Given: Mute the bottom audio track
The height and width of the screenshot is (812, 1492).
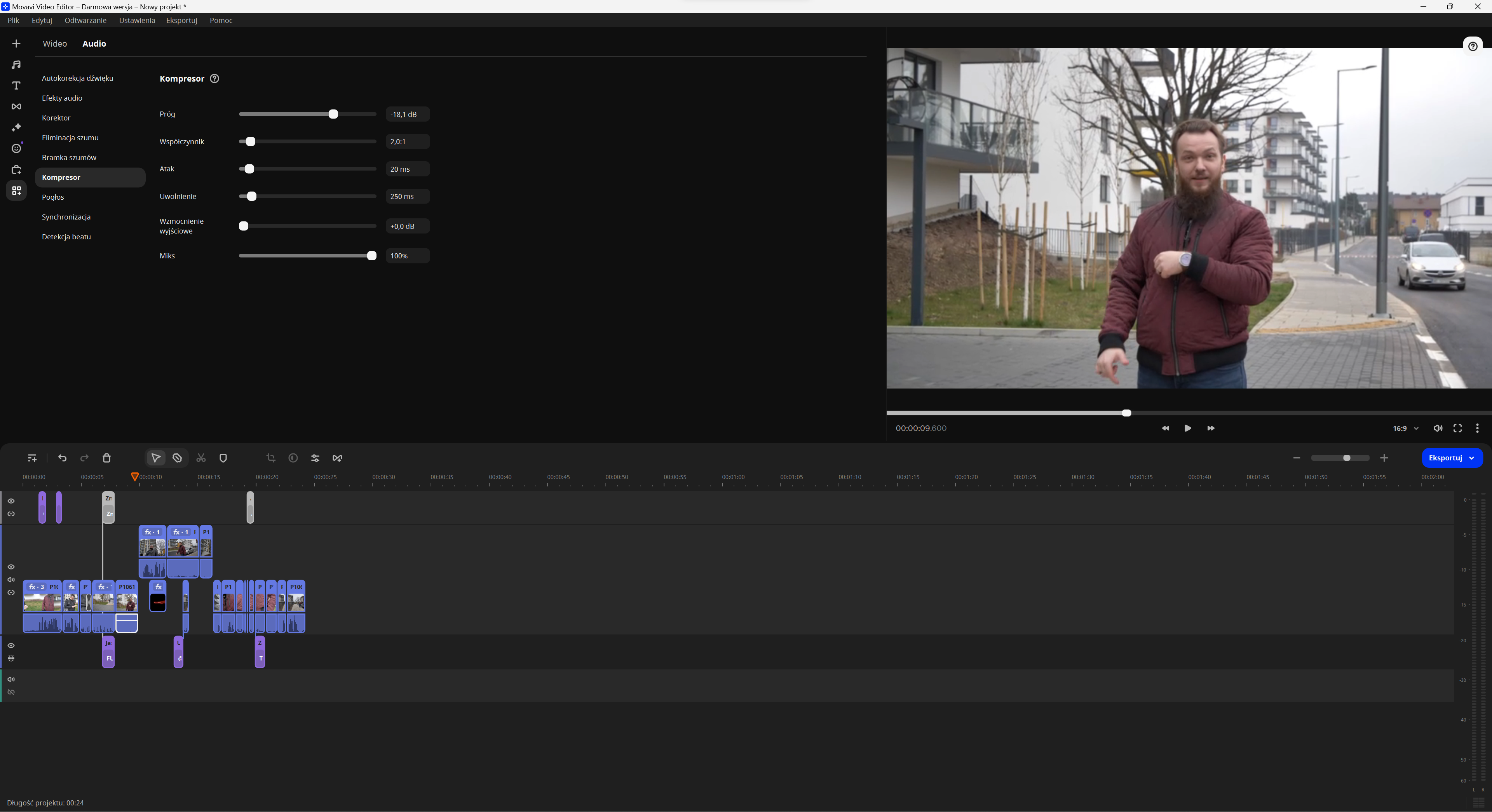Looking at the screenshot, I should 11,680.
